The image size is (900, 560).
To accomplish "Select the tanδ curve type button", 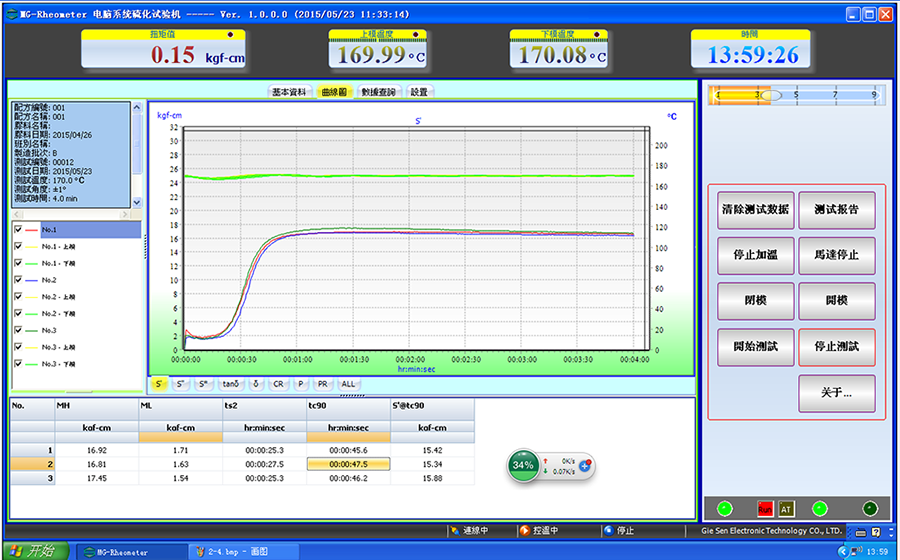I will [230, 383].
